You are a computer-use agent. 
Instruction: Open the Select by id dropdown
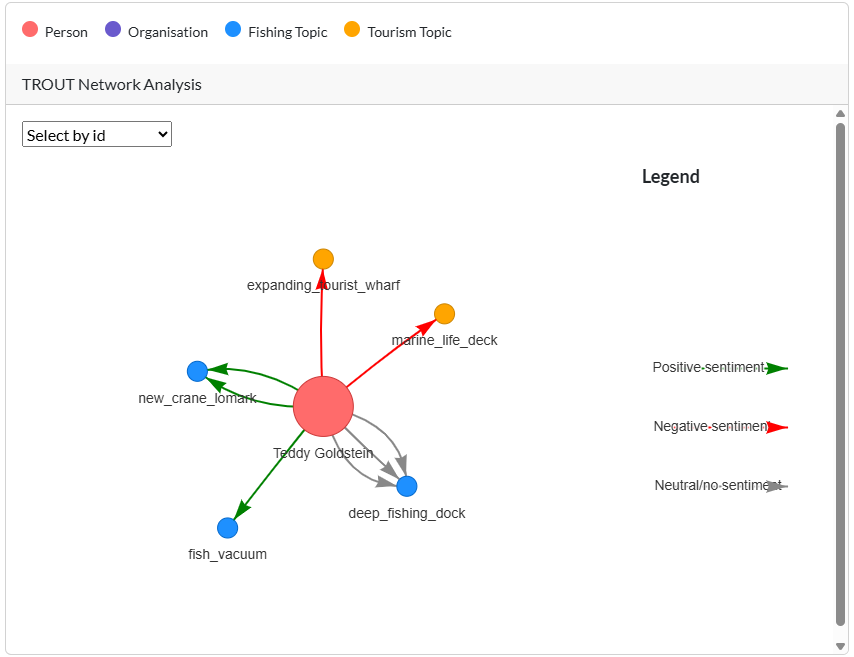pos(97,135)
